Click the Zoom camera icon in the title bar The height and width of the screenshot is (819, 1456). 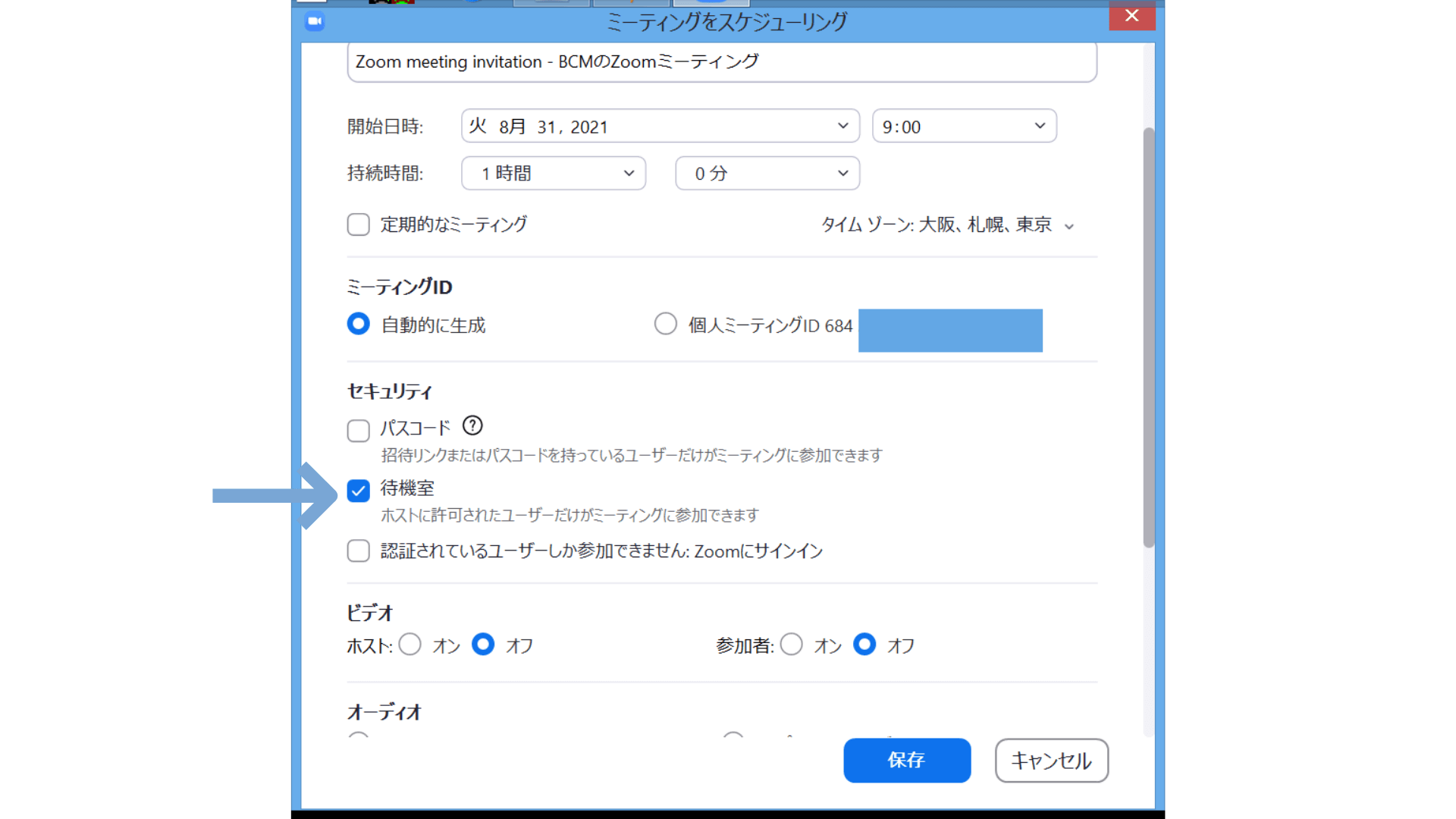pos(315,22)
